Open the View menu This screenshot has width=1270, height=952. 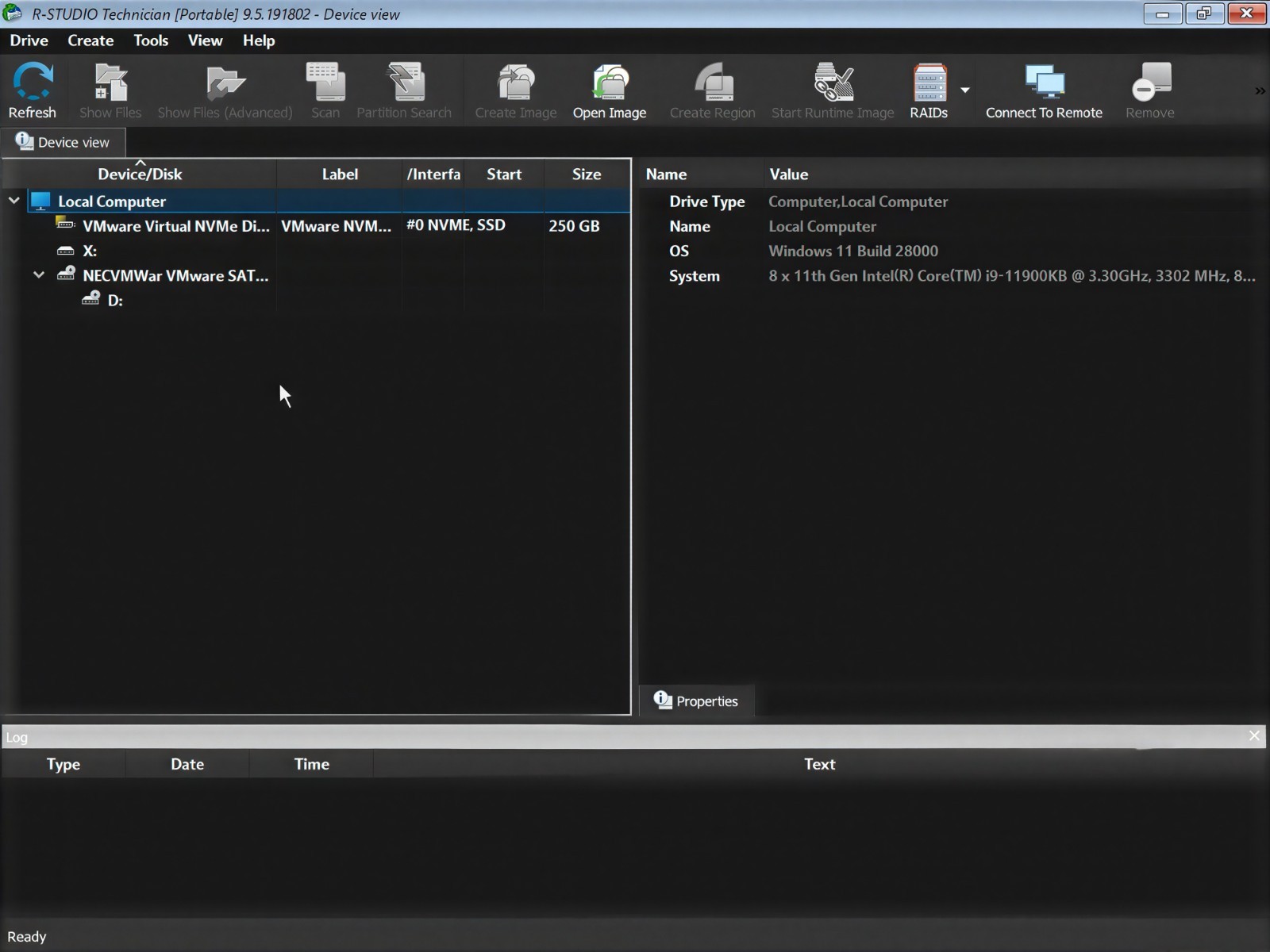coord(205,40)
